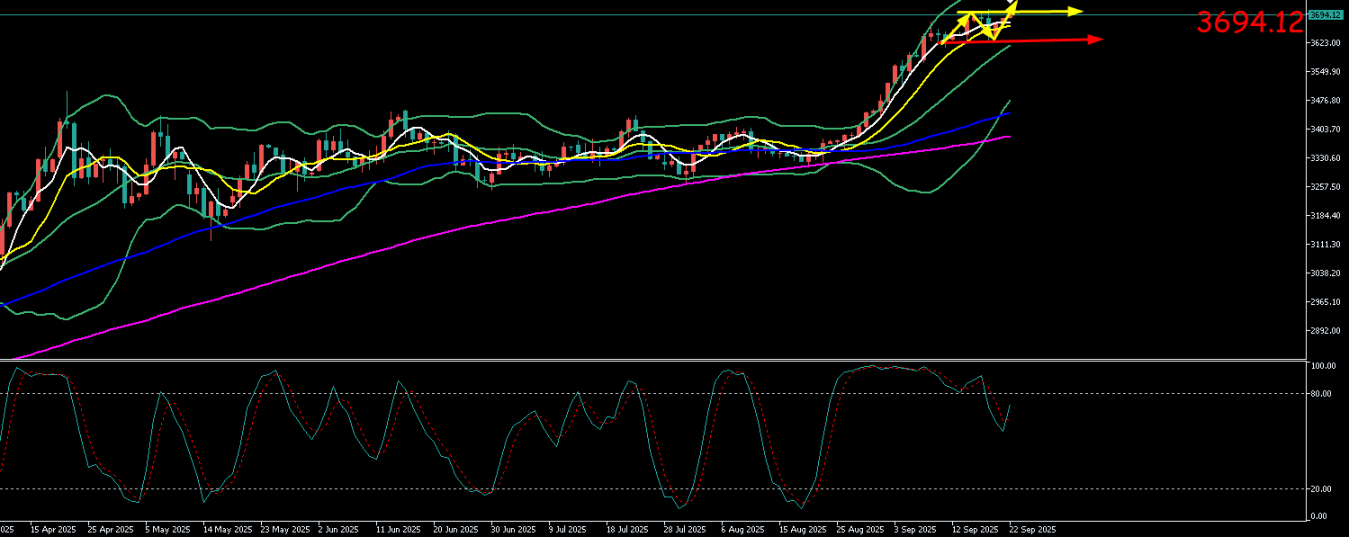Click the 100.00 label on the oscillator scale

tap(1323, 367)
